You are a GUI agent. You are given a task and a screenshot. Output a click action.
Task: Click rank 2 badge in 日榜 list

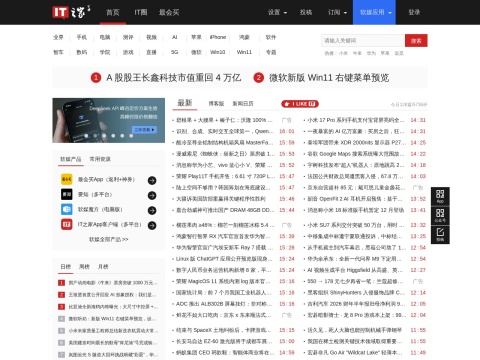[61, 295]
